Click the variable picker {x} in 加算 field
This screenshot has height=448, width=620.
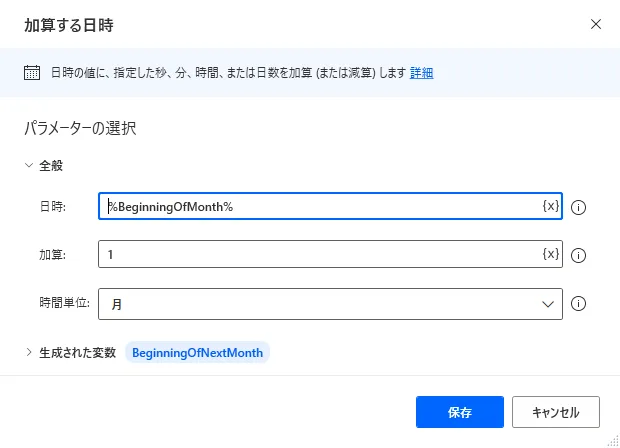point(550,254)
